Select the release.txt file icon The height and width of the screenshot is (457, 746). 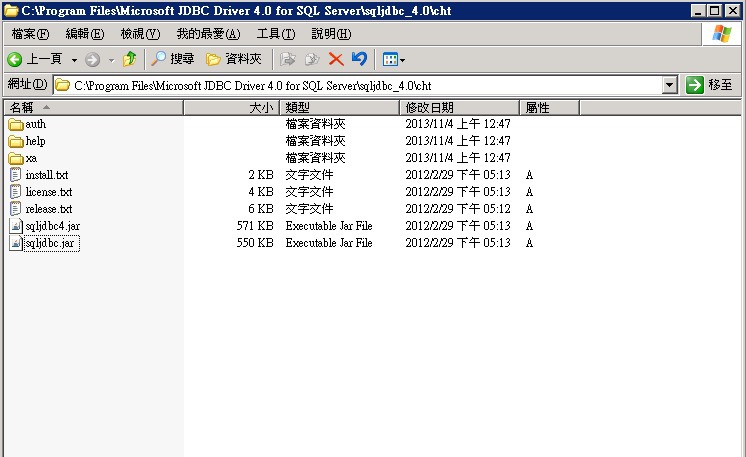(x=16, y=209)
